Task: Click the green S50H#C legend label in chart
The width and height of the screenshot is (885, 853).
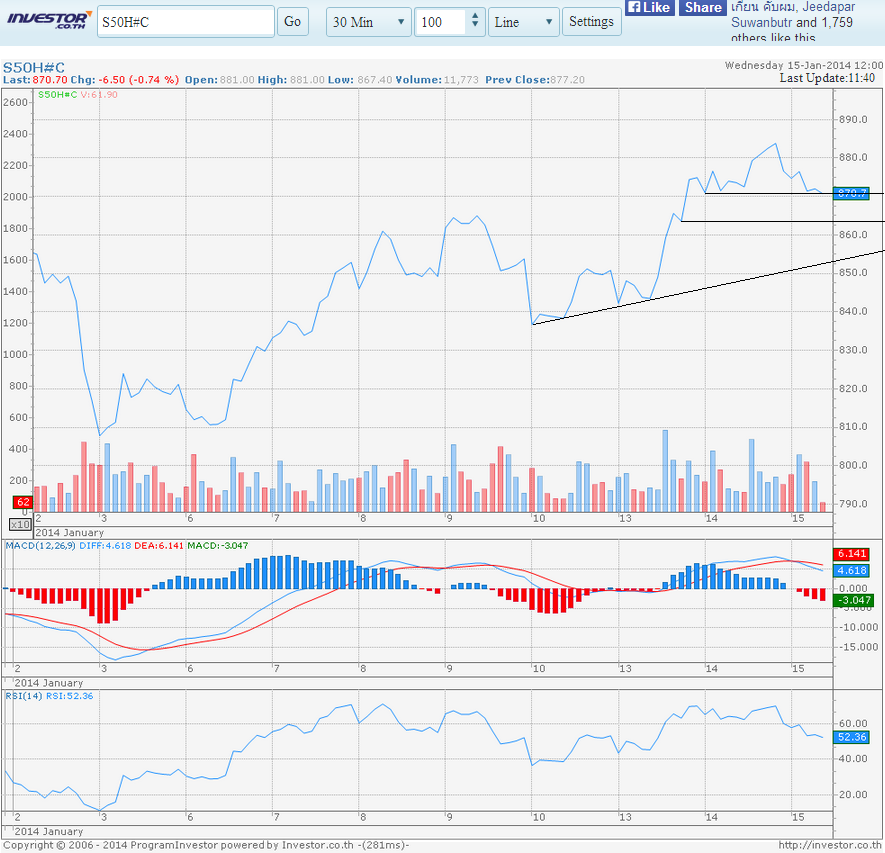Action: [57, 94]
